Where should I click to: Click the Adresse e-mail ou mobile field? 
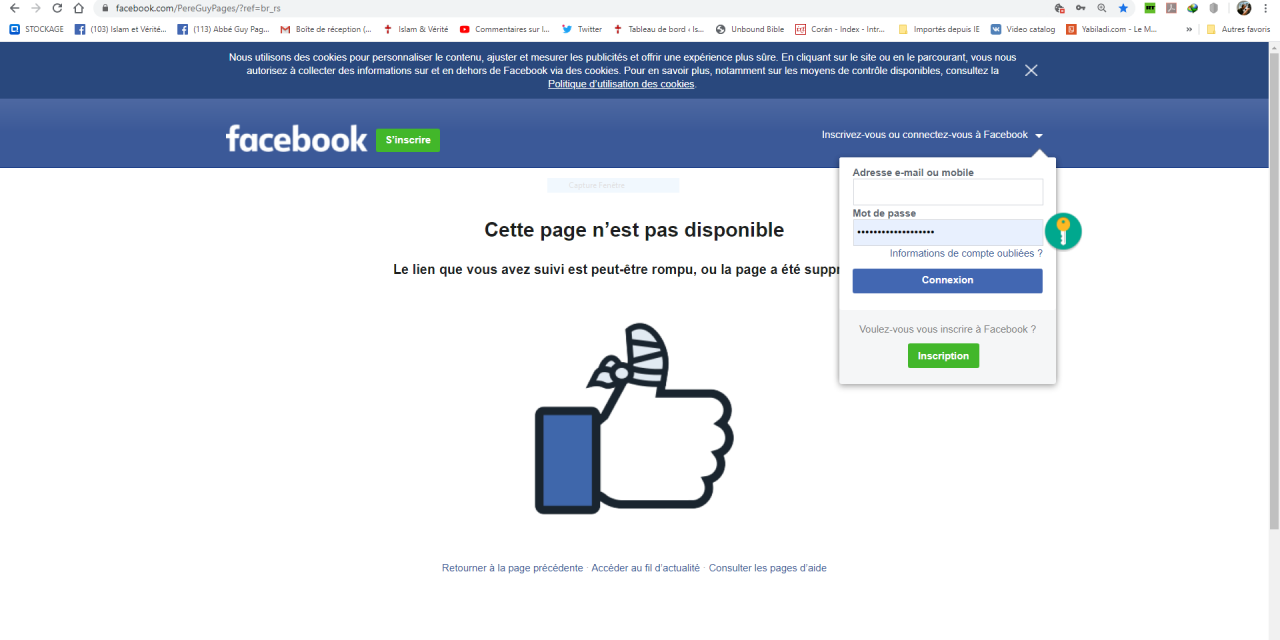click(947, 192)
